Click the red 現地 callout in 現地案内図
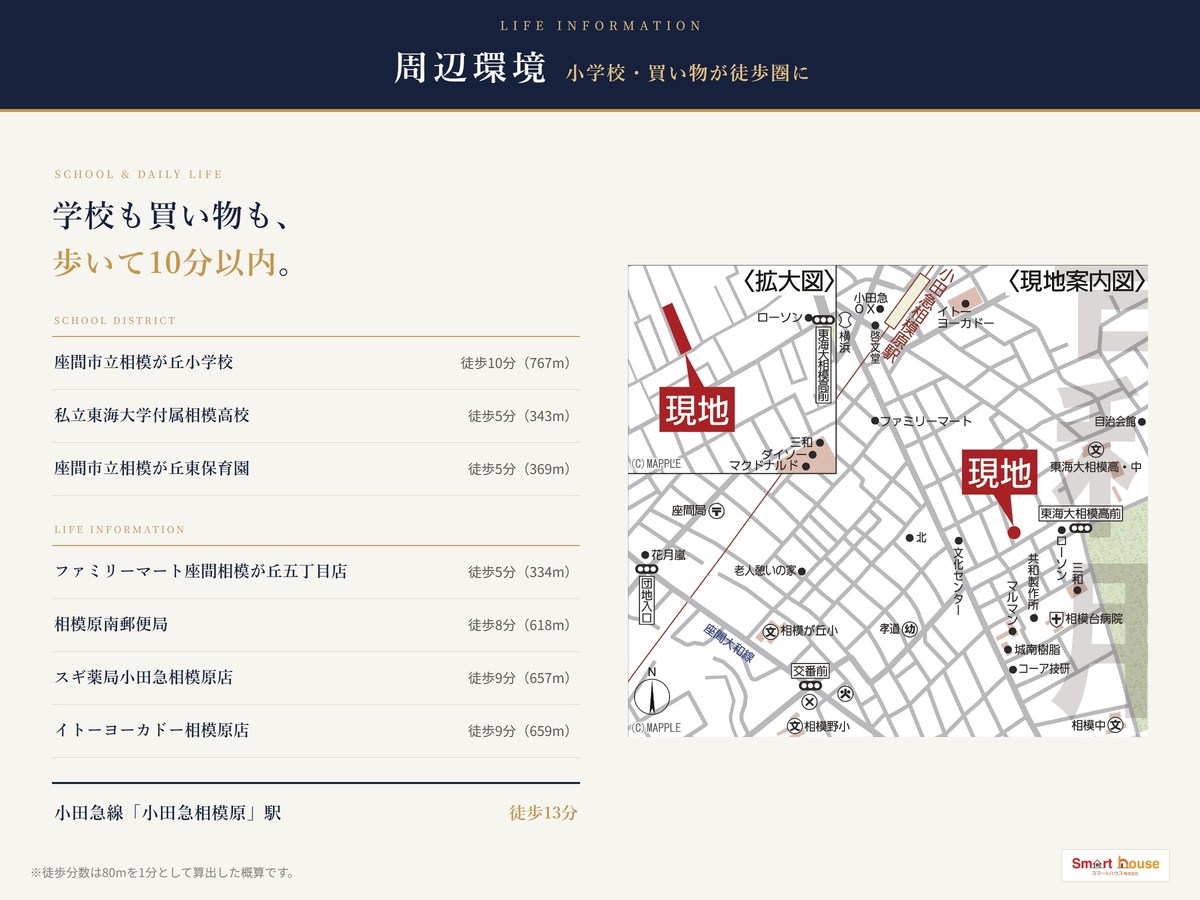The height and width of the screenshot is (900, 1200). pyautogui.click(x=1000, y=472)
